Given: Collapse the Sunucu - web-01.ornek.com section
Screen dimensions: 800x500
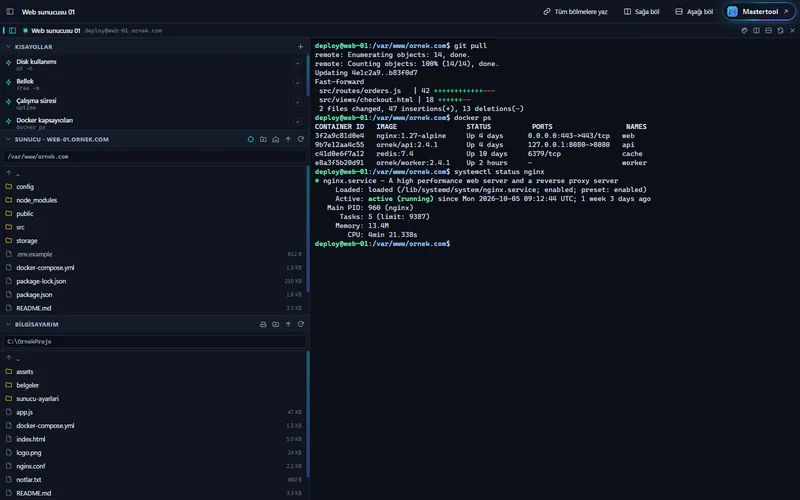Looking at the screenshot, I should click(8, 139).
